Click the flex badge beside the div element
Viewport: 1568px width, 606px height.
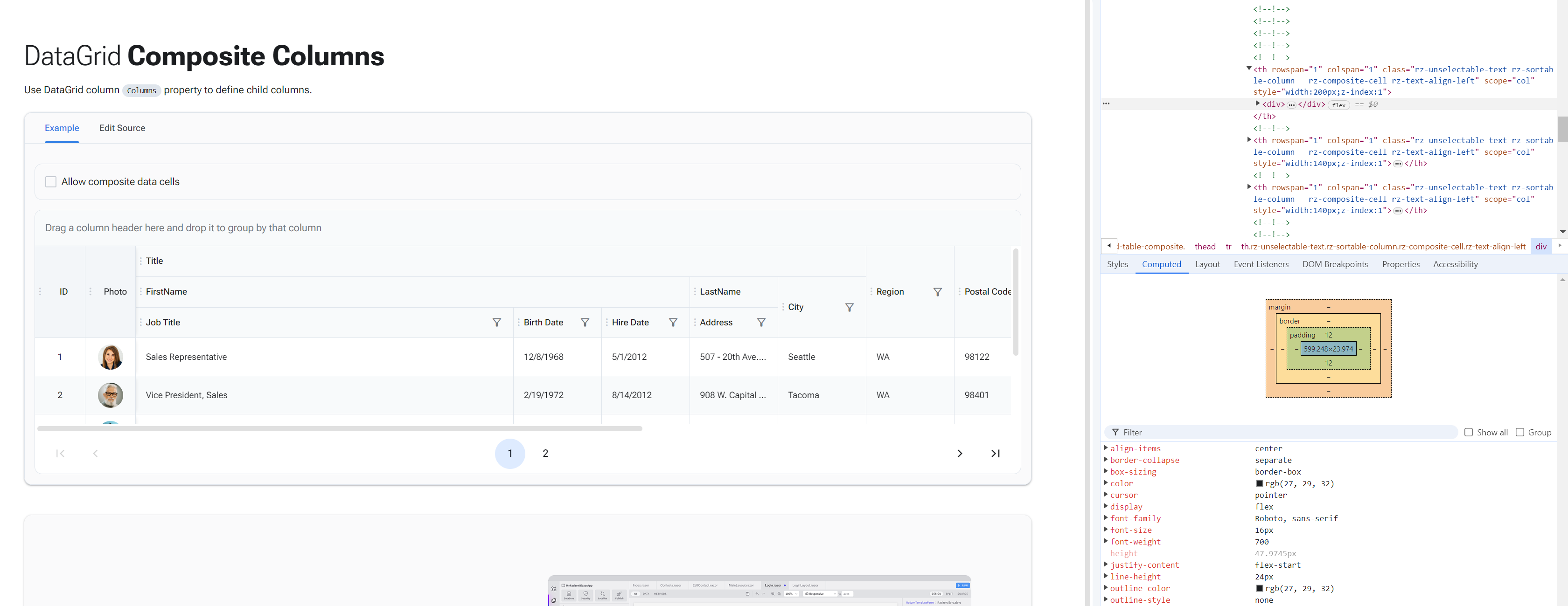point(1338,104)
